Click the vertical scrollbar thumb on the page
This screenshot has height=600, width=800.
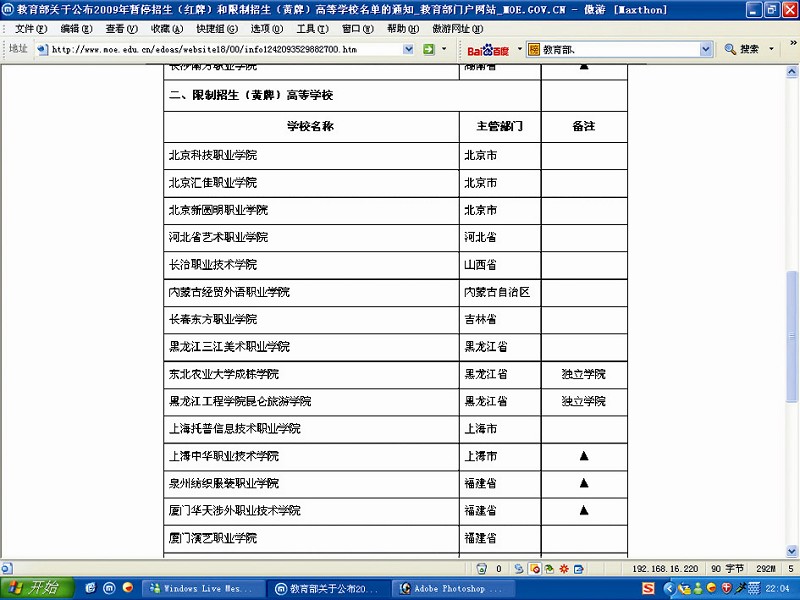click(x=792, y=350)
